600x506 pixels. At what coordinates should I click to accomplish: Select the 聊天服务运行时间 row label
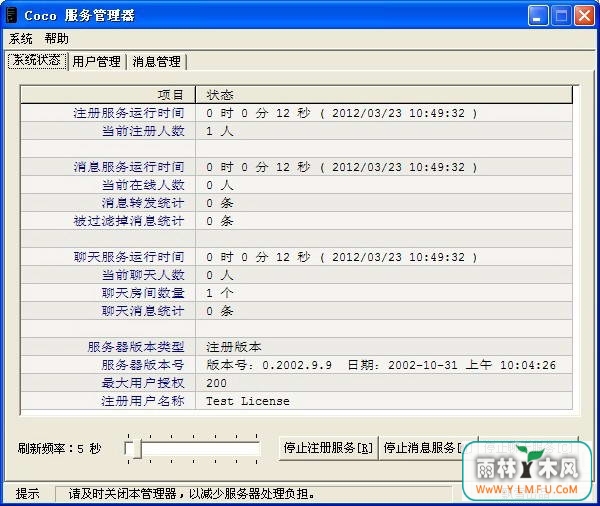tap(129, 257)
